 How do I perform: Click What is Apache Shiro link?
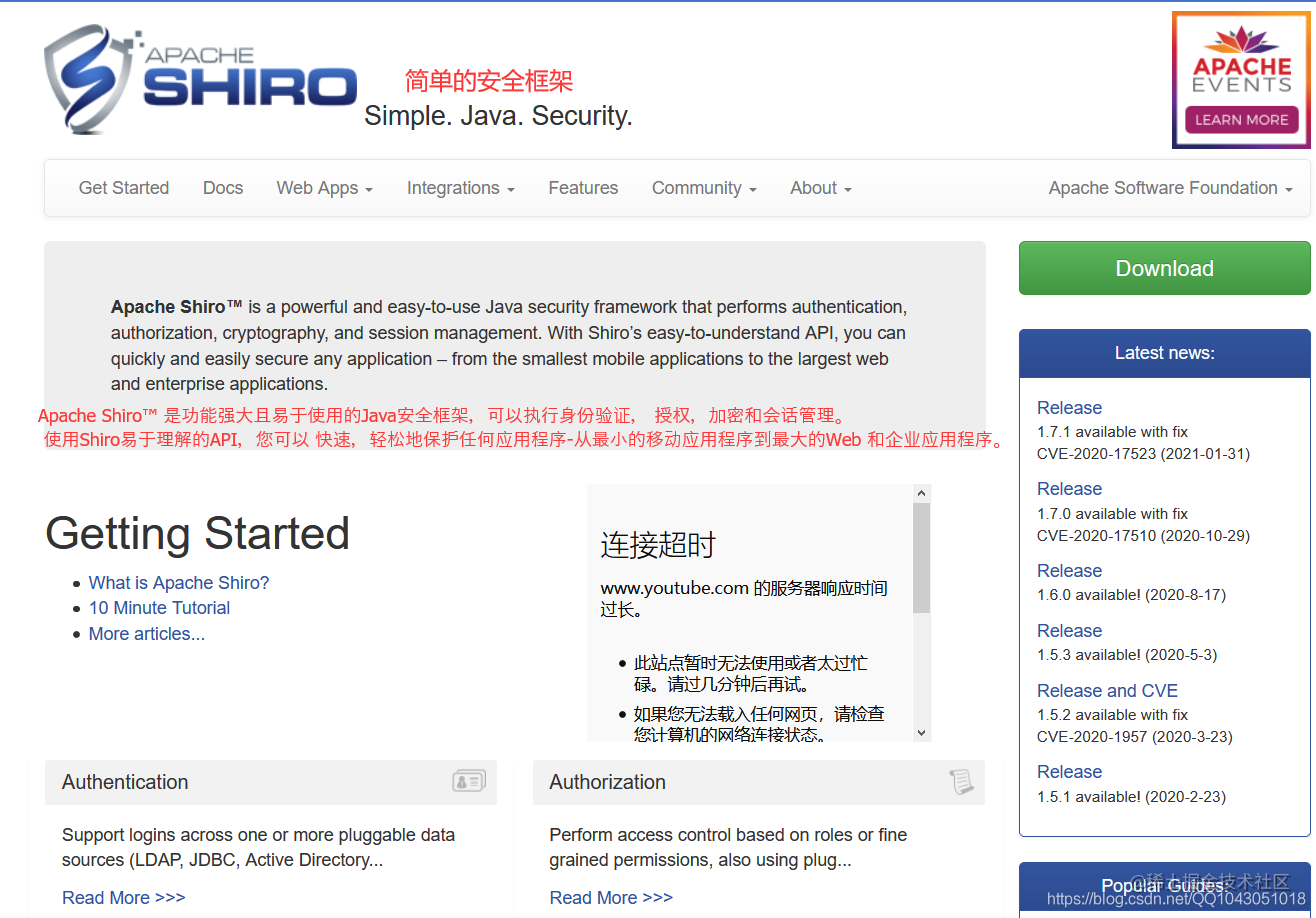(x=178, y=582)
